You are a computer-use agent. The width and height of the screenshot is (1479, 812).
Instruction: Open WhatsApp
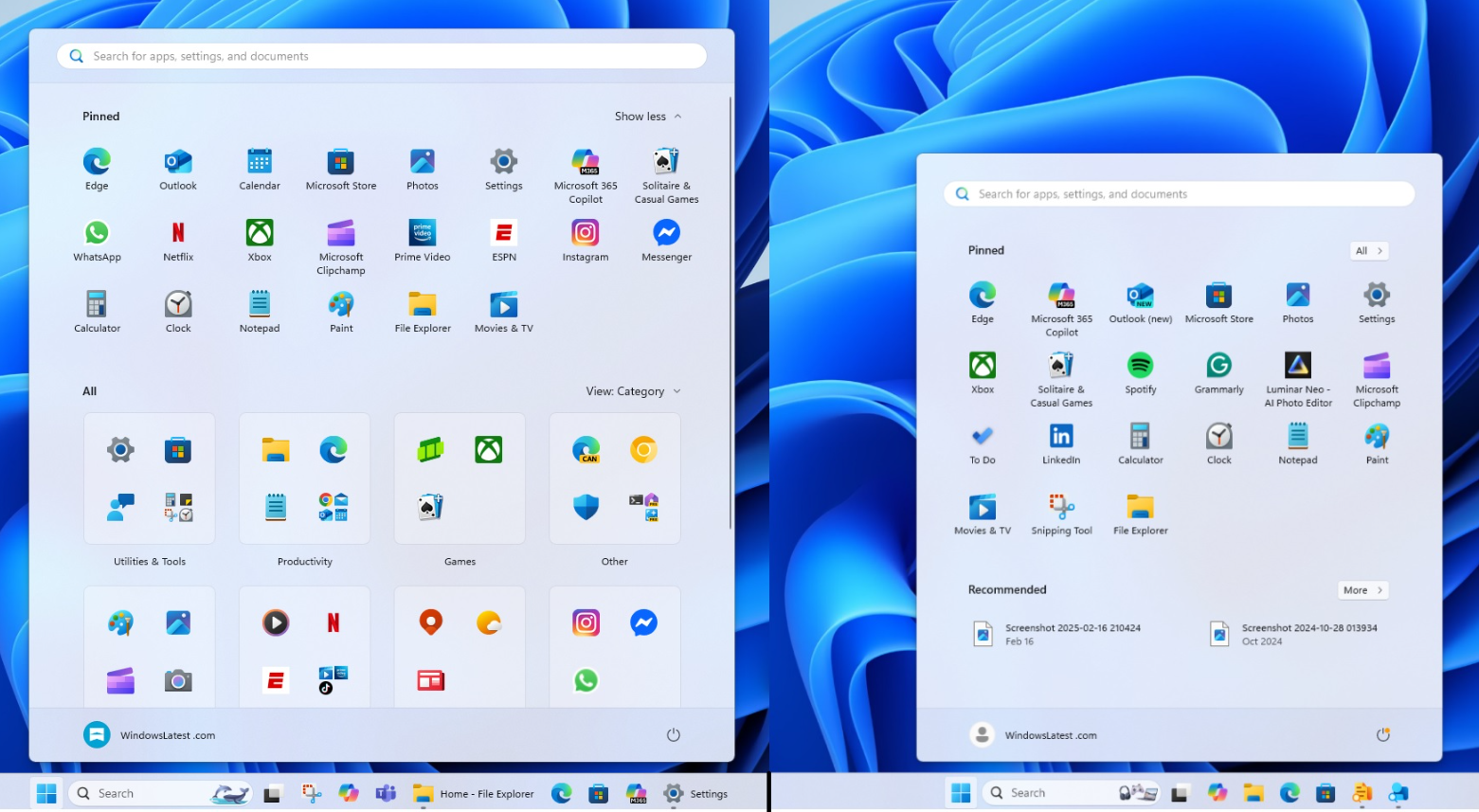click(x=97, y=232)
